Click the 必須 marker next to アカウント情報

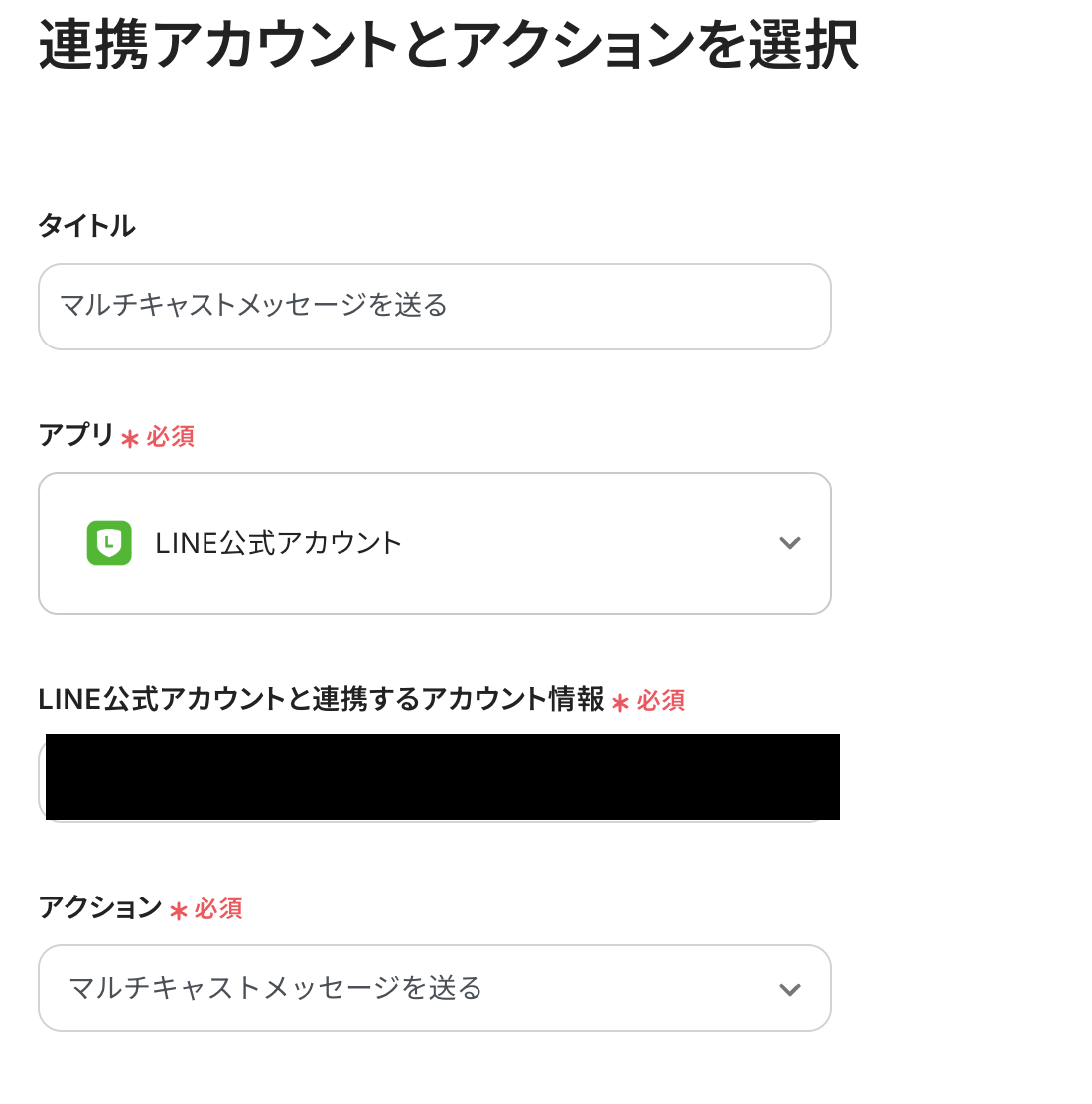tap(661, 701)
